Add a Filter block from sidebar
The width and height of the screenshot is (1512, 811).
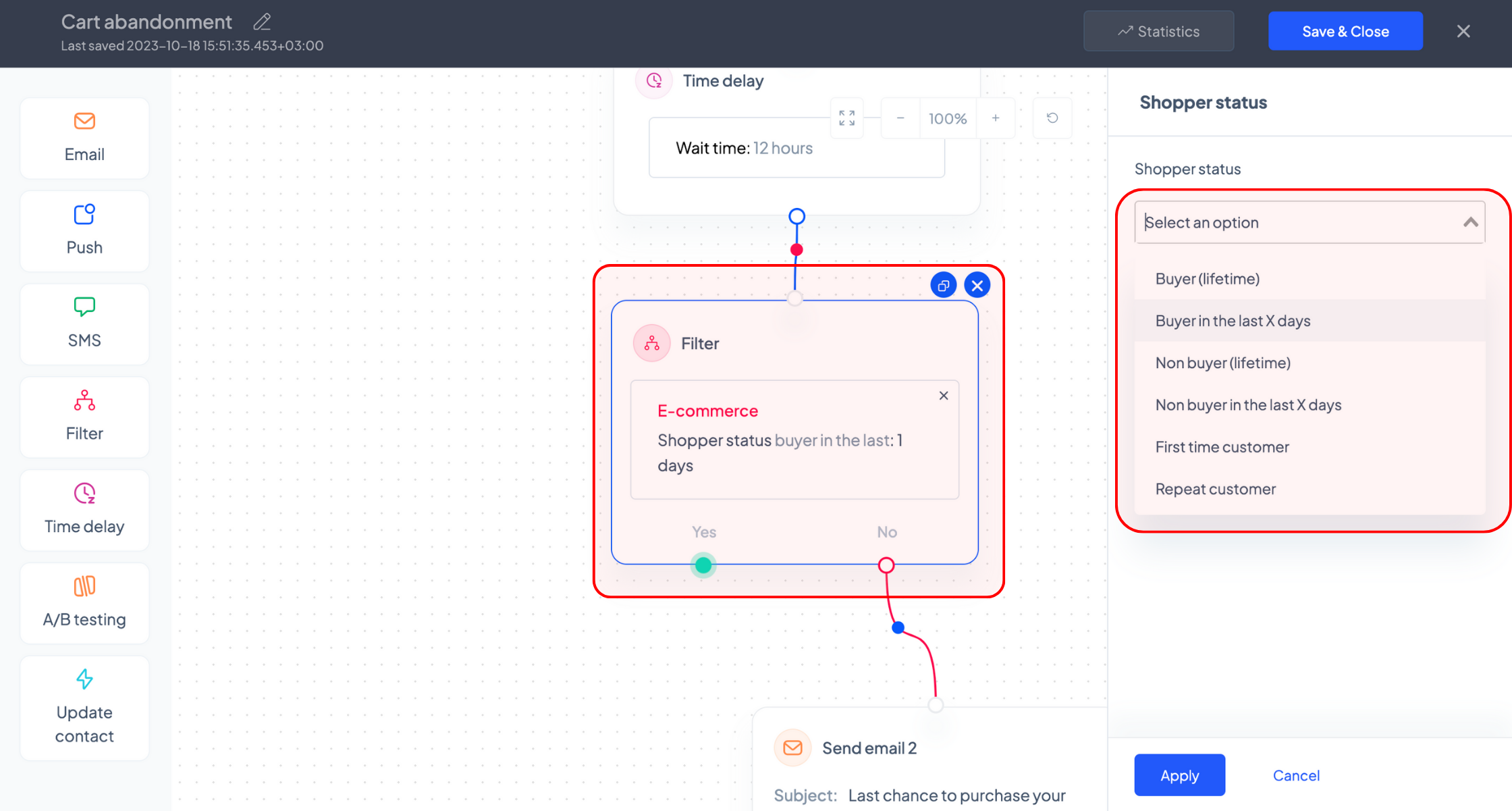84,417
